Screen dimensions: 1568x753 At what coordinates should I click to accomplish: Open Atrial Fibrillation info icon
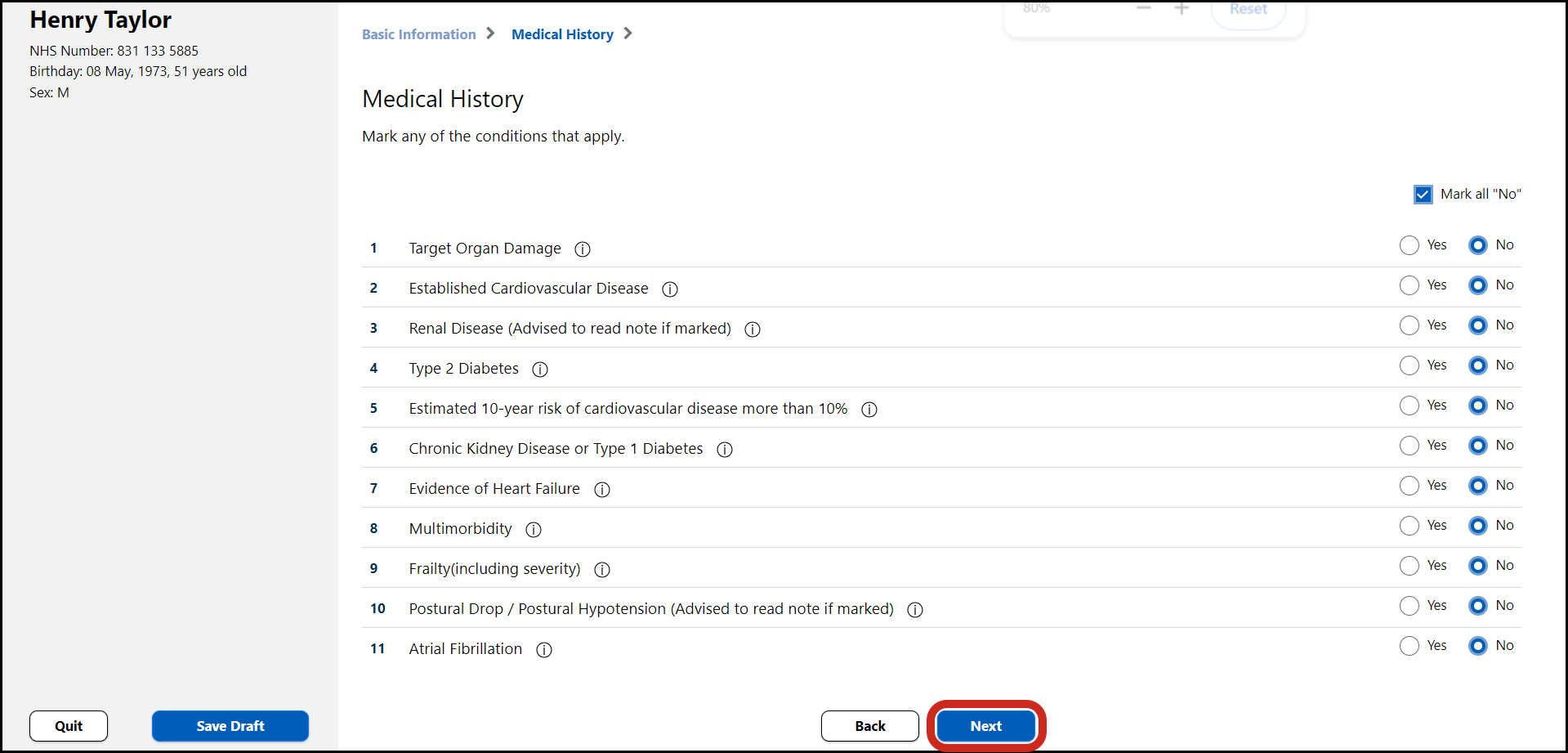click(543, 650)
